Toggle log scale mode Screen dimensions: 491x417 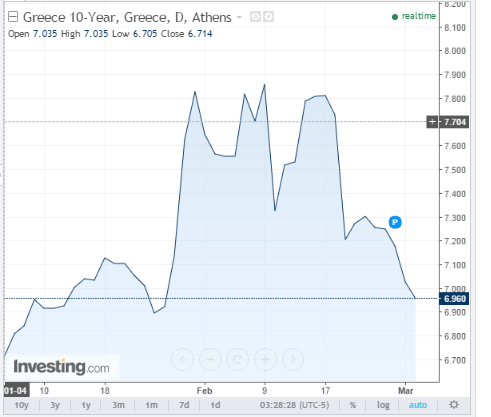point(383,405)
